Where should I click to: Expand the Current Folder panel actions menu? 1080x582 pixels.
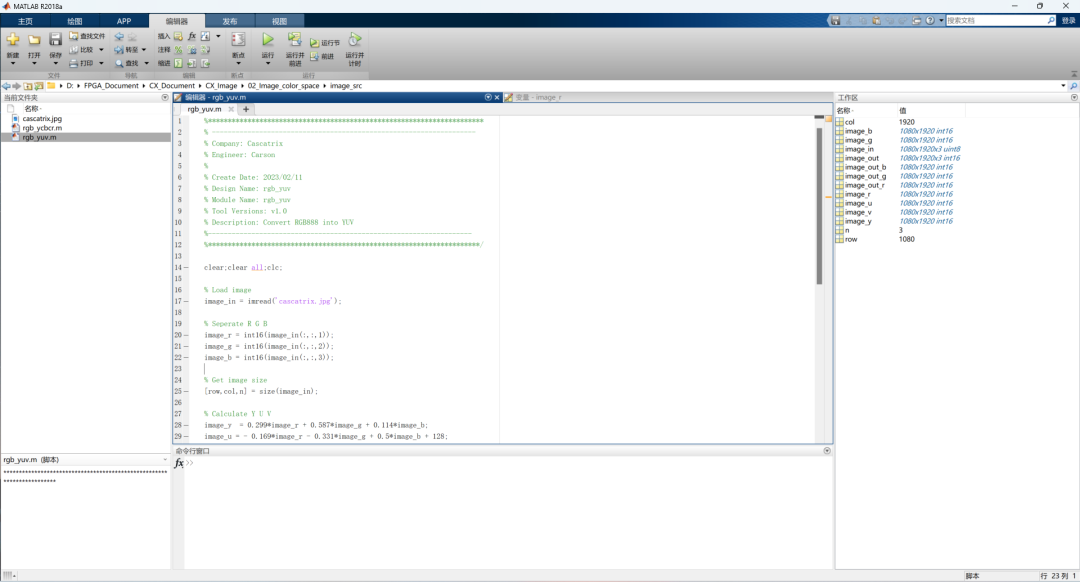coord(164,98)
